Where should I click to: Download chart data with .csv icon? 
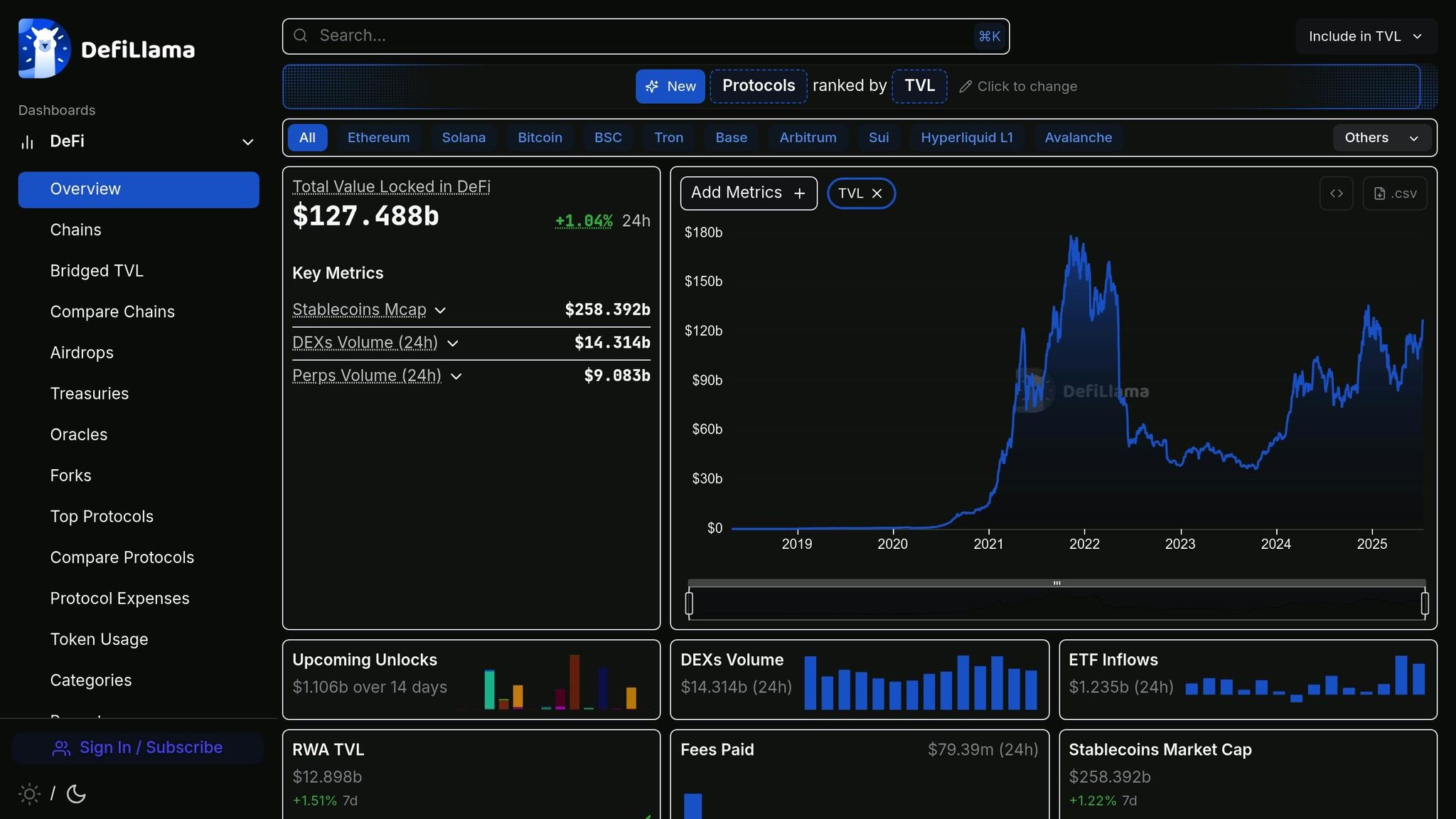click(1394, 193)
